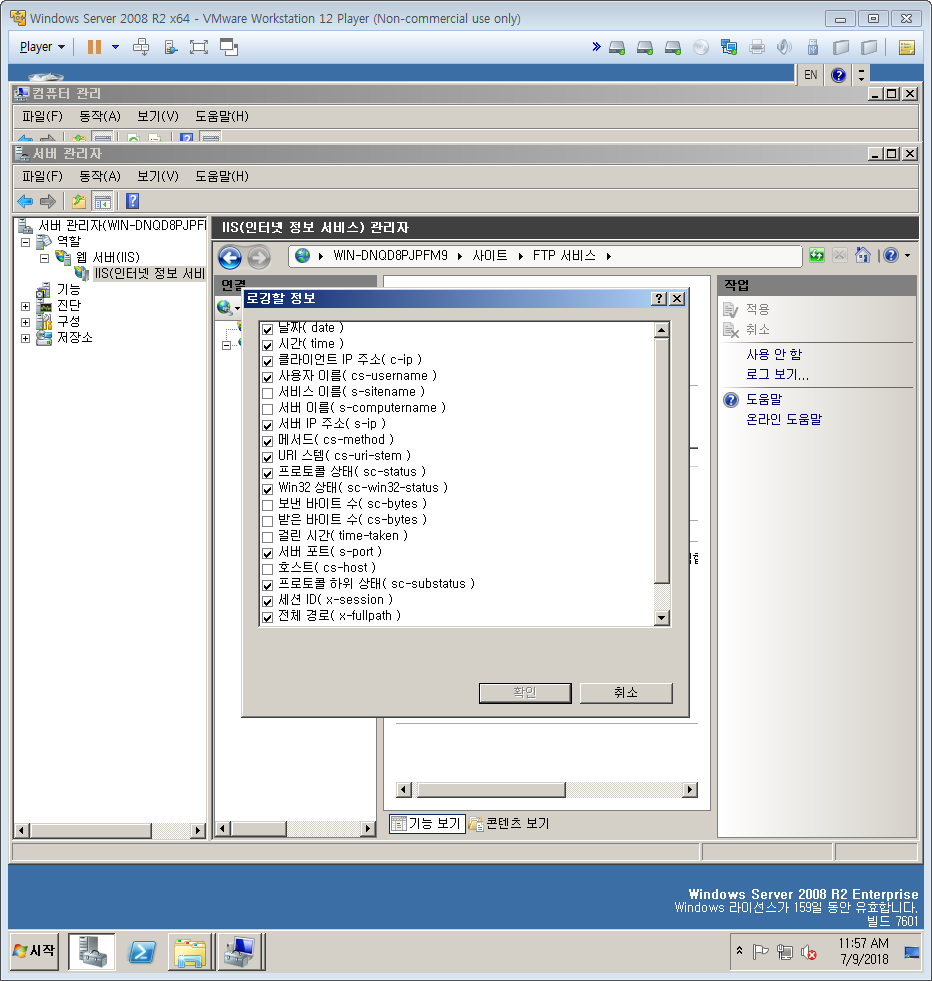Click 사용 안 함 link in 작업 pane

[774, 355]
